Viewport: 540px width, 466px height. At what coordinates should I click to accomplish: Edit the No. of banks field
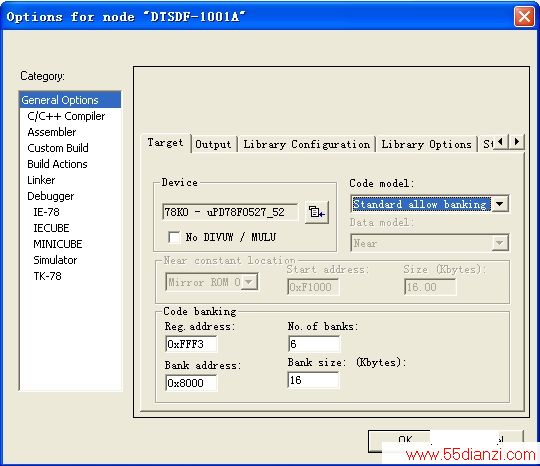(x=314, y=344)
